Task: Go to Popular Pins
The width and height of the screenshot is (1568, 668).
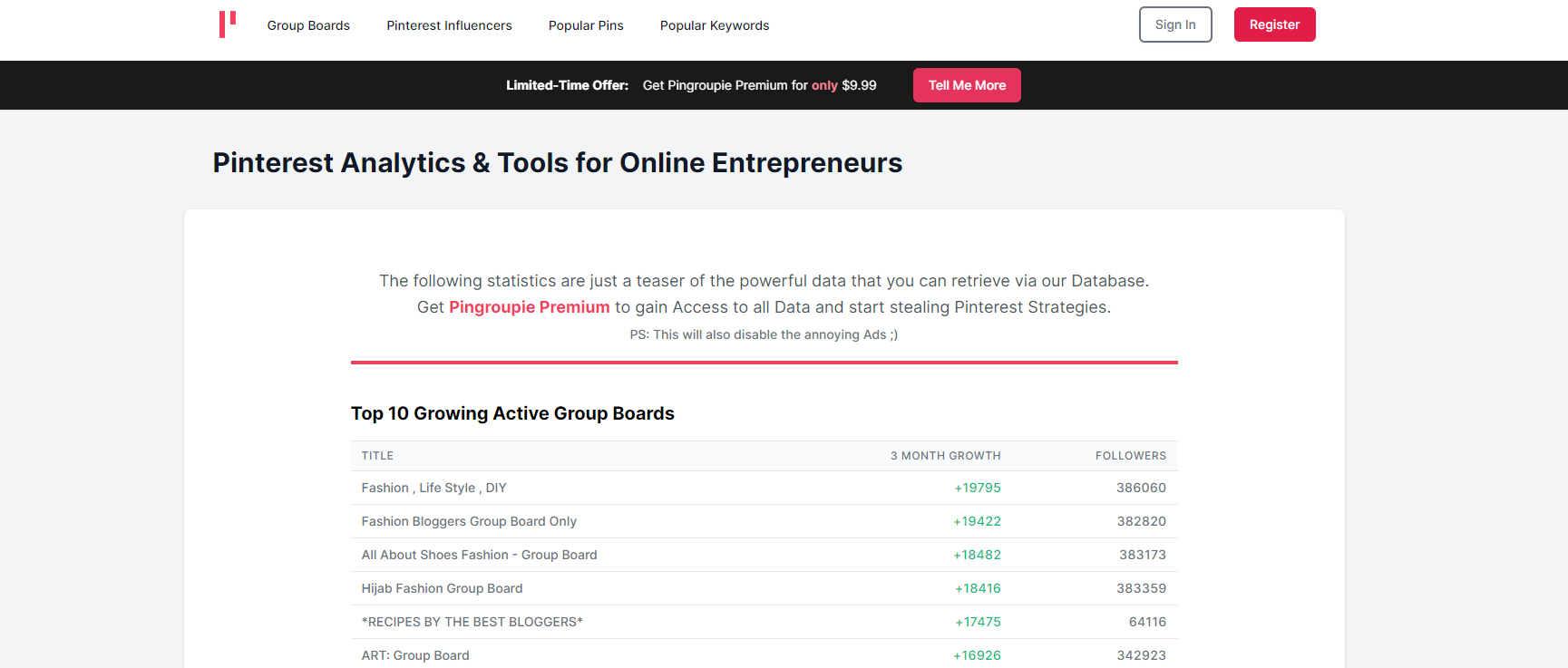Action: (x=586, y=25)
